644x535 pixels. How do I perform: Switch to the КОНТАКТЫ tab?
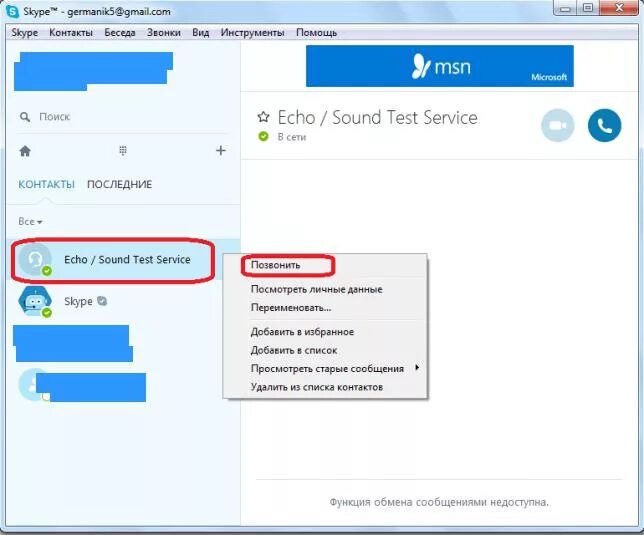[x=46, y=184]
